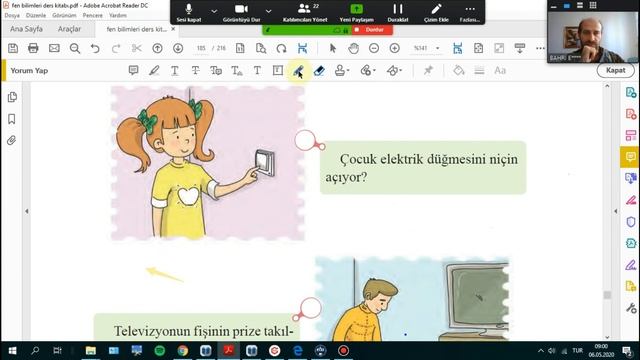Switch to Ana Sayfa tab

click(x=26, y=29)
